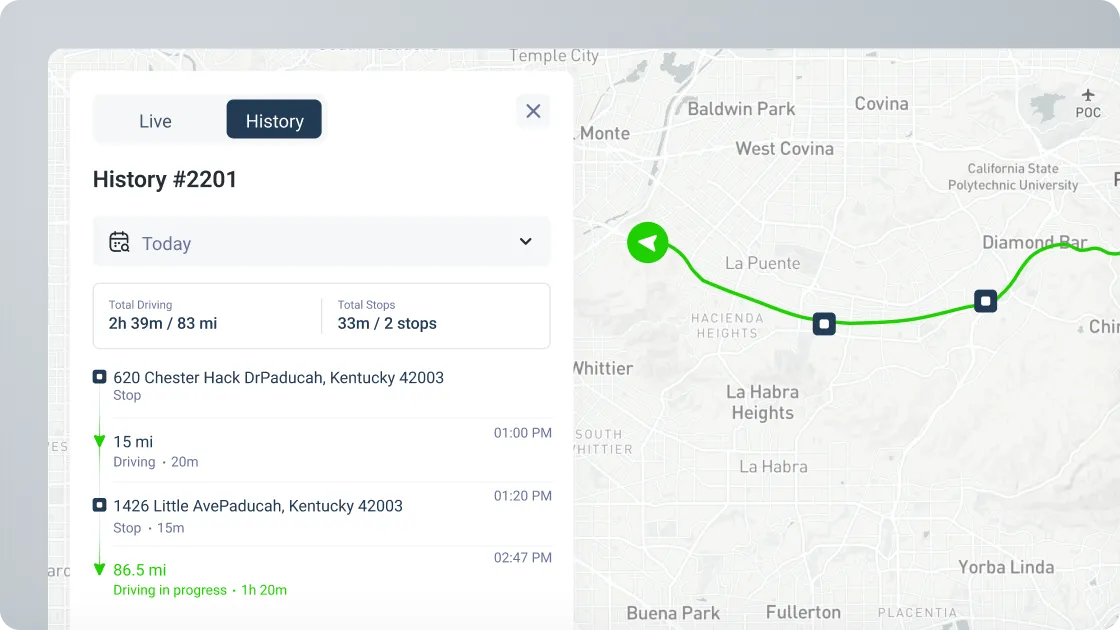Image resolution: width=1120 pixels, height=630 pixels.
Task: Click the chevron arrow in date selector
Action: pos(525,242)
